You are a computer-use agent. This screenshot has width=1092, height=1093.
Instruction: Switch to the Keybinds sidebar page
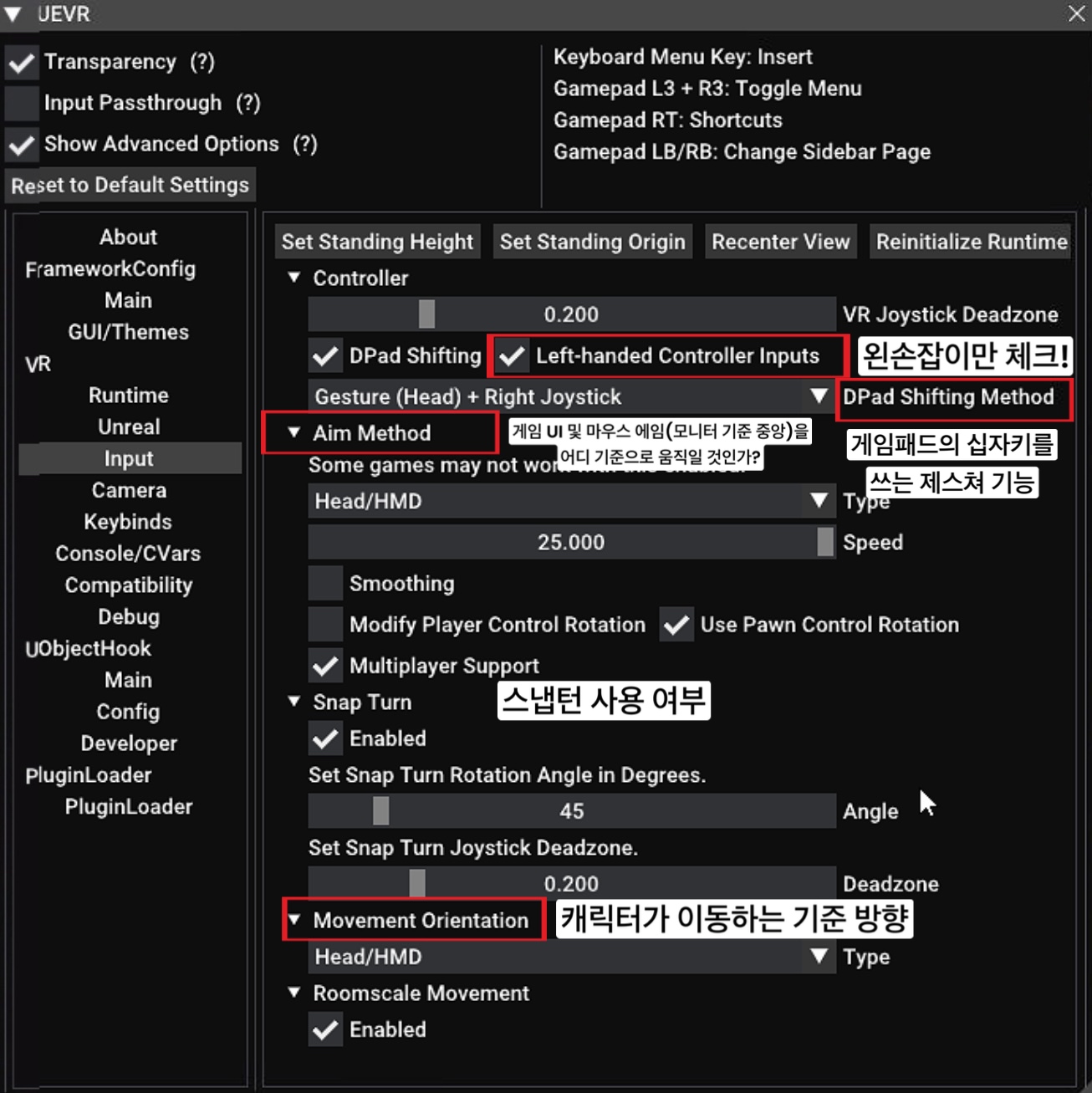click(x=128, y=522)
